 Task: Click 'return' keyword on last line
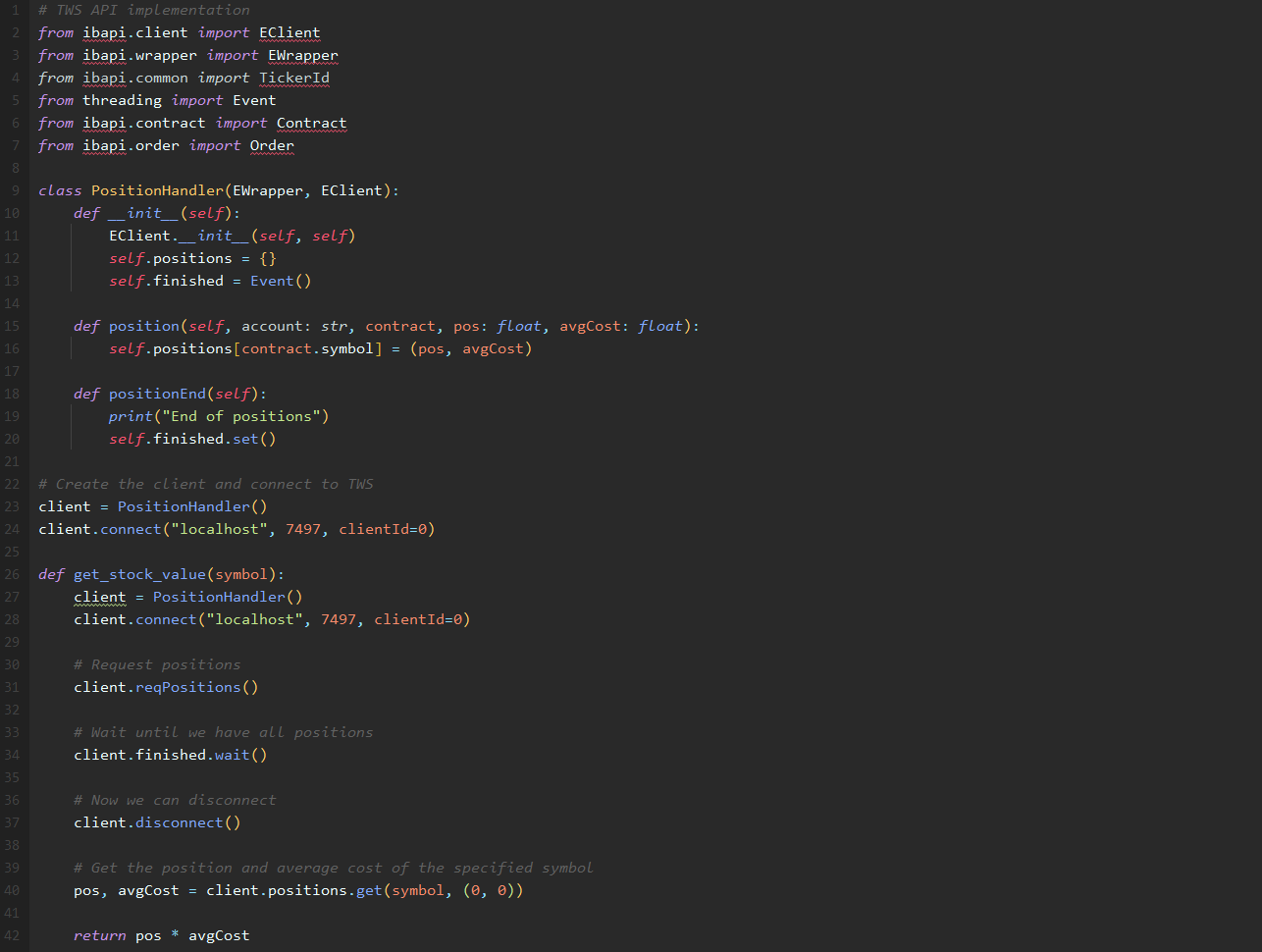click(100, 935)
